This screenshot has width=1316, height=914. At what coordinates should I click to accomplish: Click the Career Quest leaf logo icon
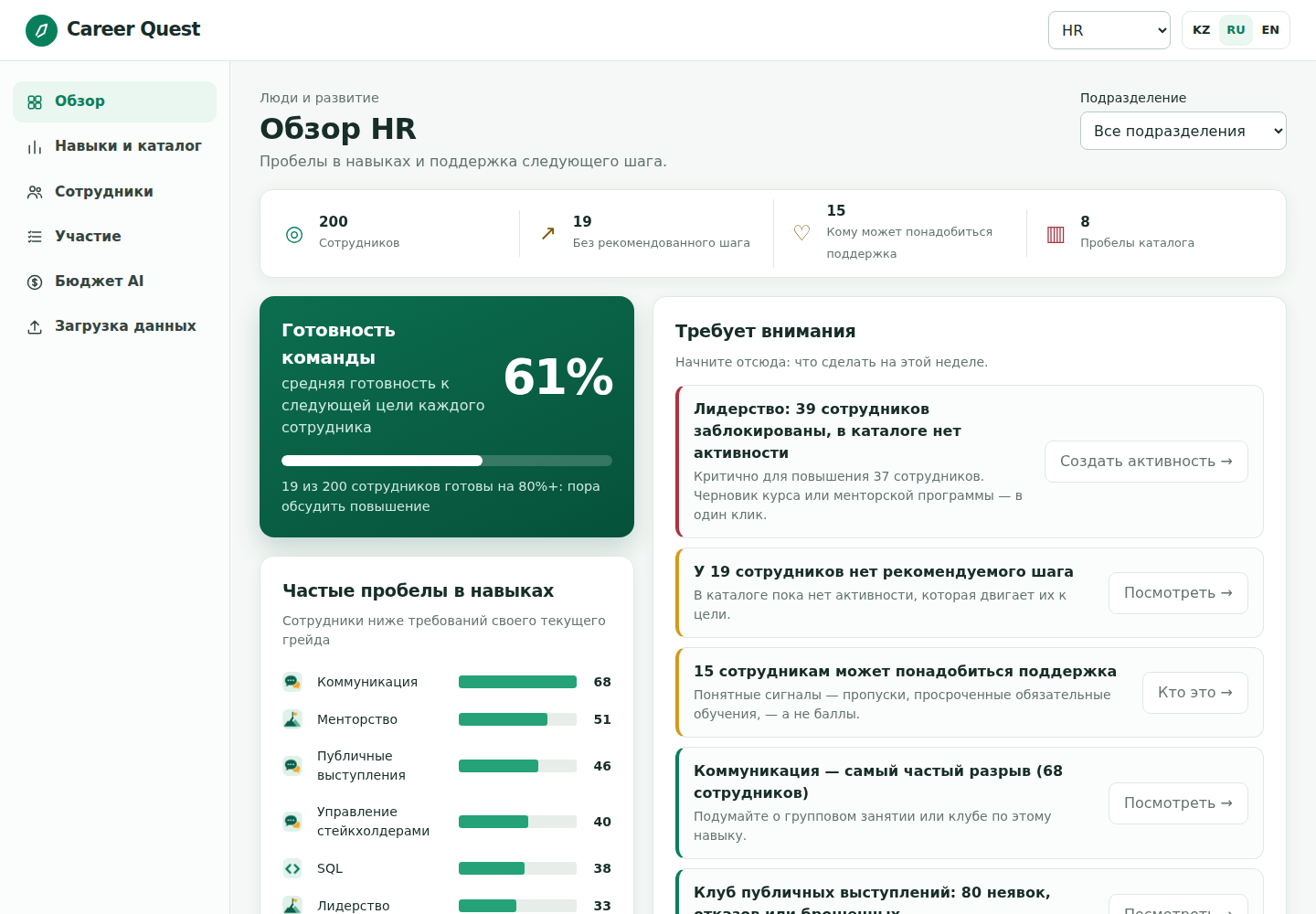pos(41,30)
